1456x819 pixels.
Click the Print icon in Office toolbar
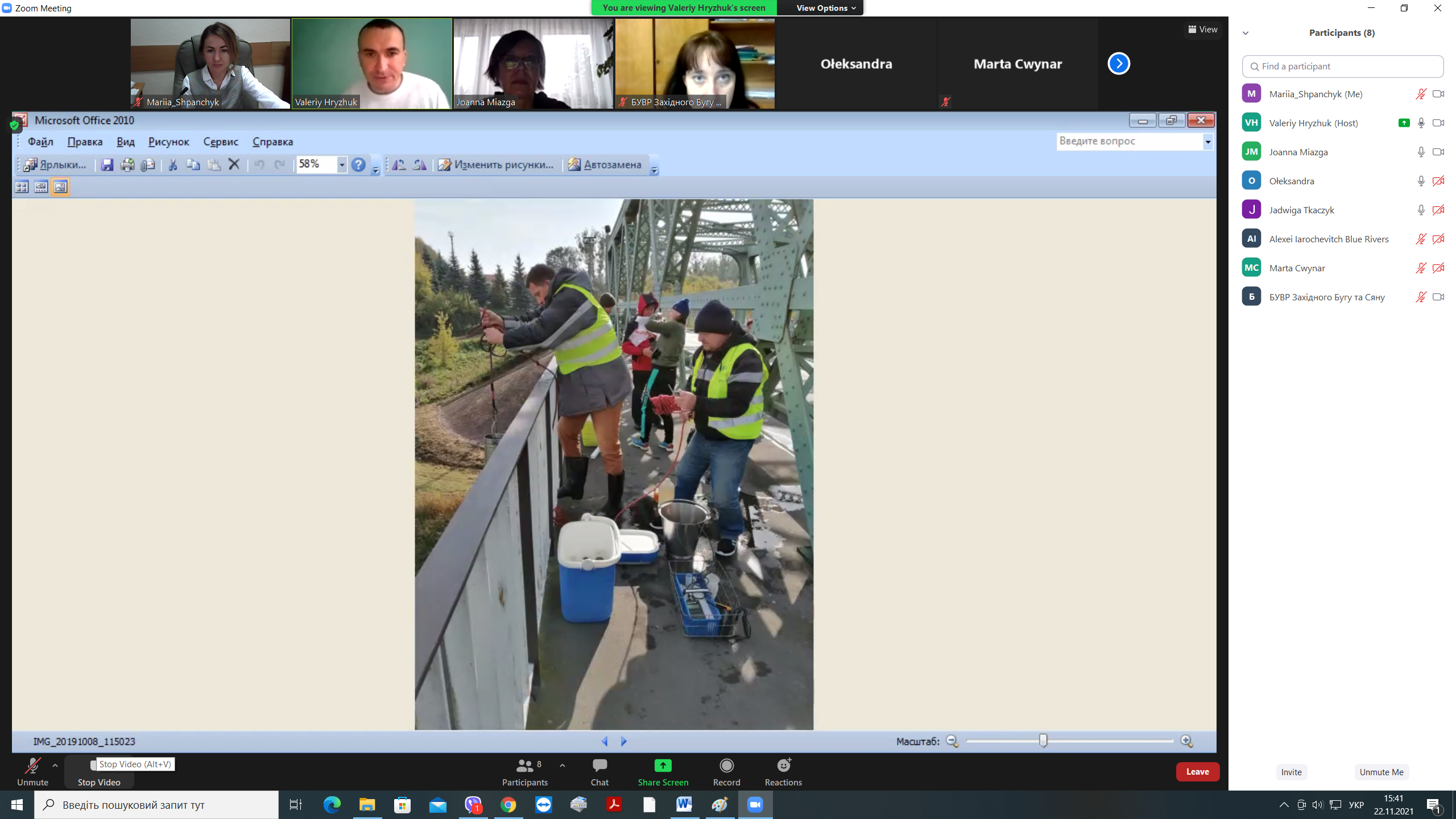(x=127, y=165)
